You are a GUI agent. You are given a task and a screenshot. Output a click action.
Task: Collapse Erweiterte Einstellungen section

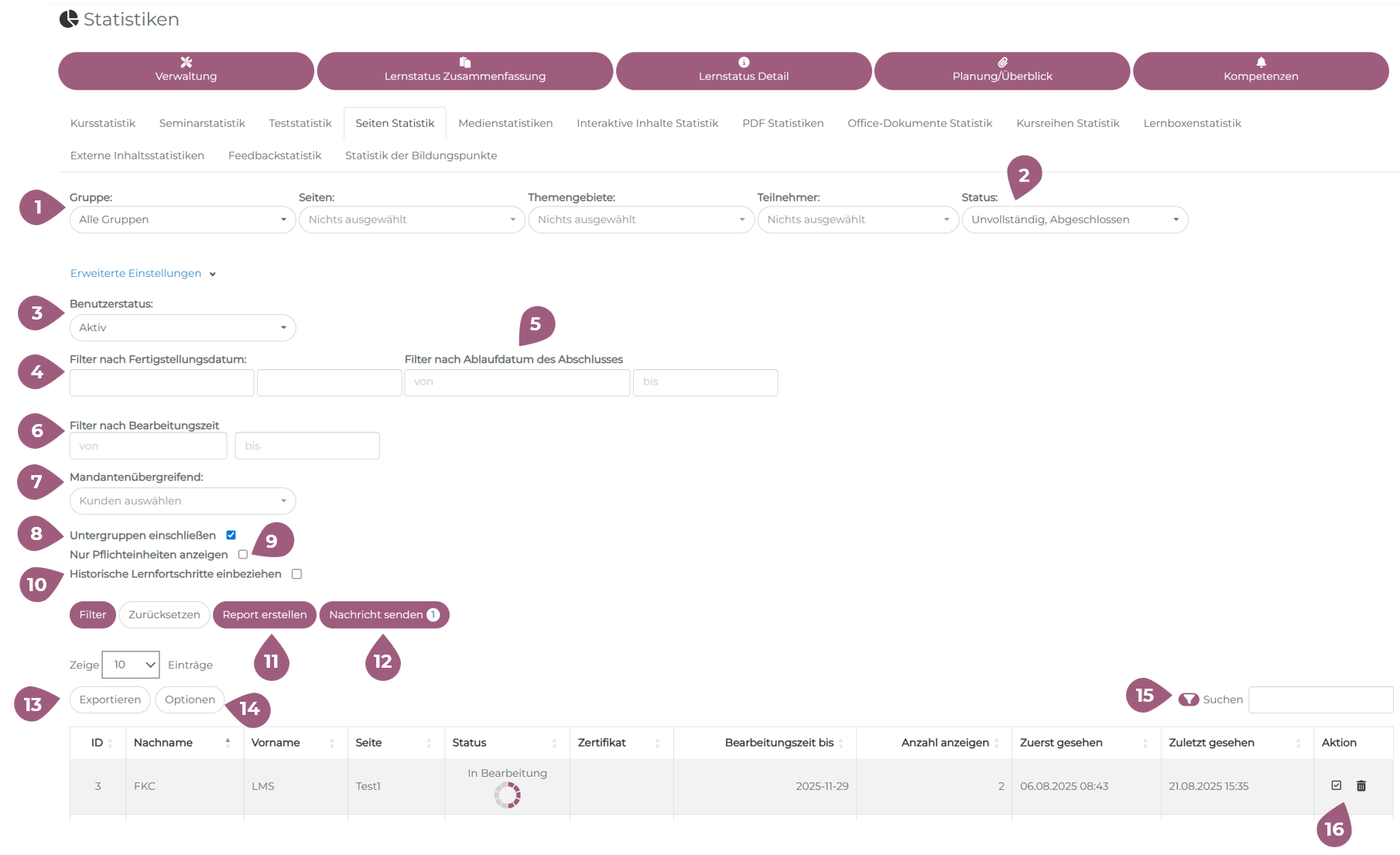[142, 274]
